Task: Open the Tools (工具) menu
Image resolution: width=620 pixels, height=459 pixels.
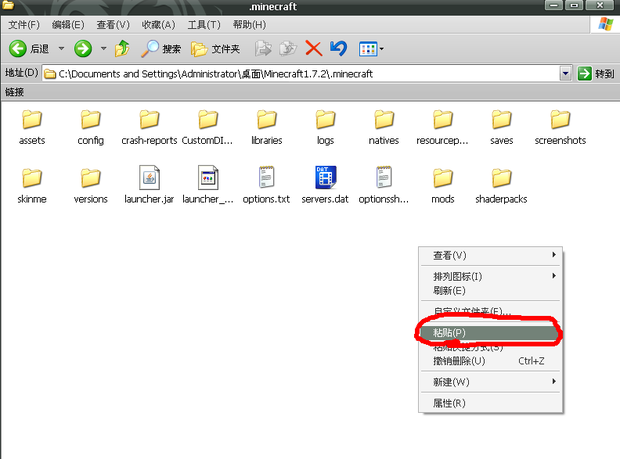Action: [204, 25]
